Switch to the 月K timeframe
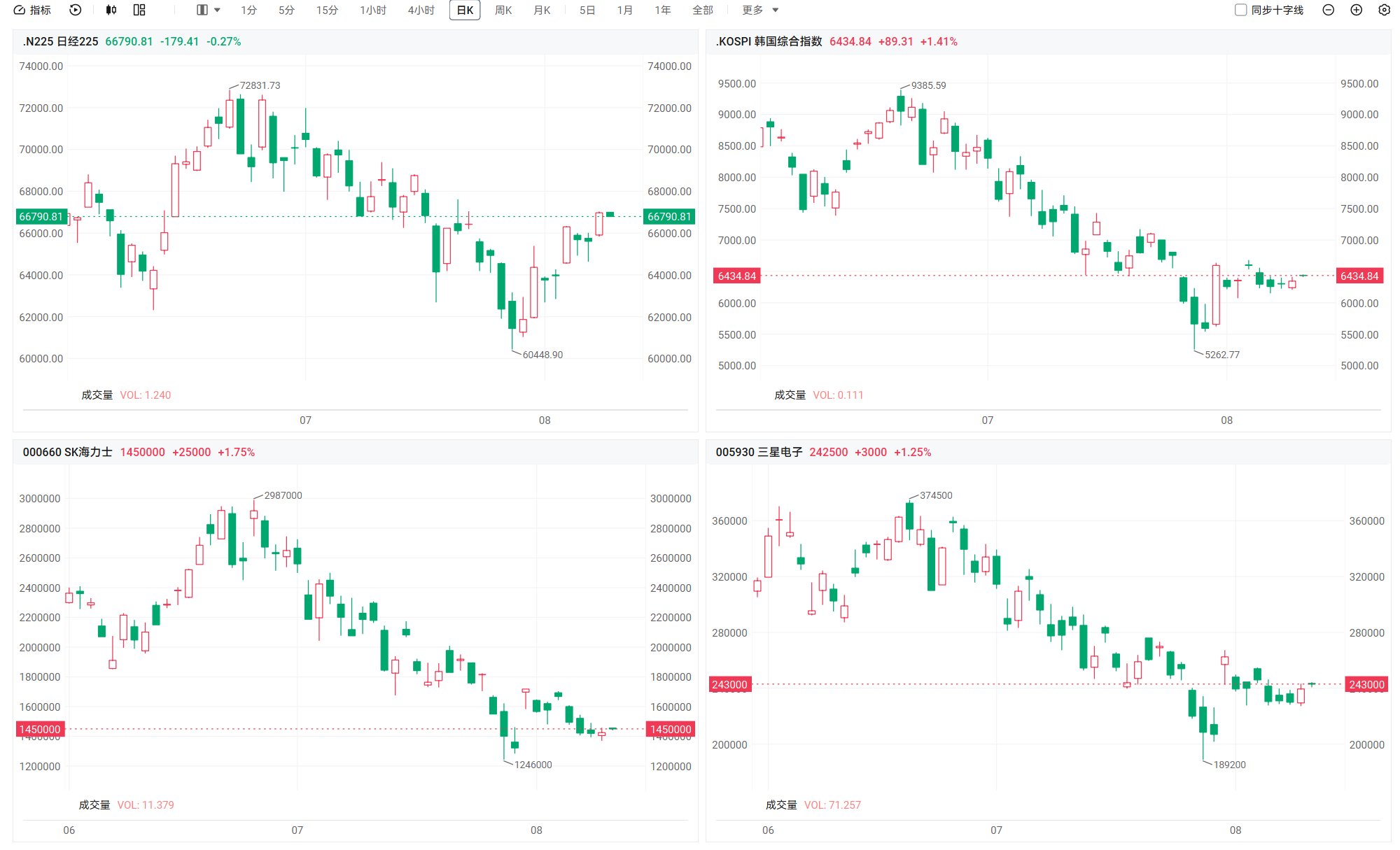Image resolution: width=1400 pixels, height=850 pixels. point(542,10)
